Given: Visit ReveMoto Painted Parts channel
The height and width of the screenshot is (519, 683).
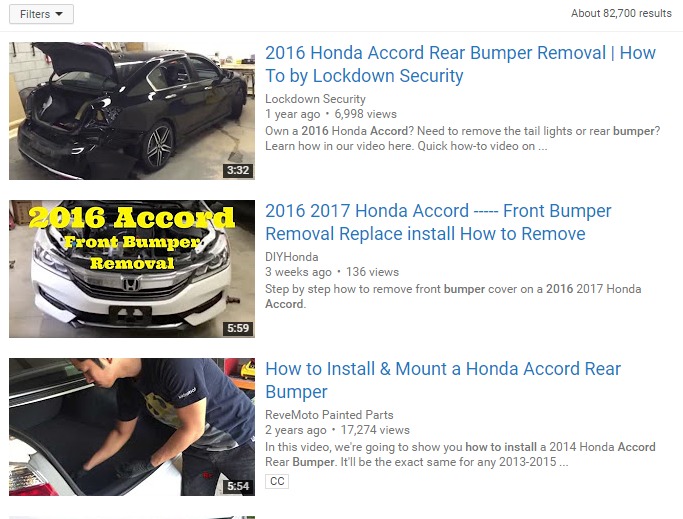Looking at the screenshot, I should (329, 415).
